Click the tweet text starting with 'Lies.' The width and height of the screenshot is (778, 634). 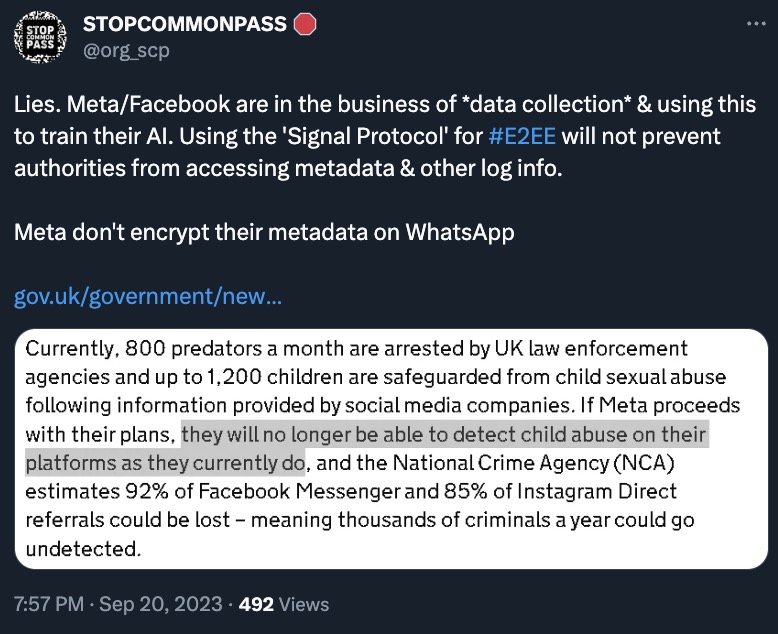click(x=385, y=136)
